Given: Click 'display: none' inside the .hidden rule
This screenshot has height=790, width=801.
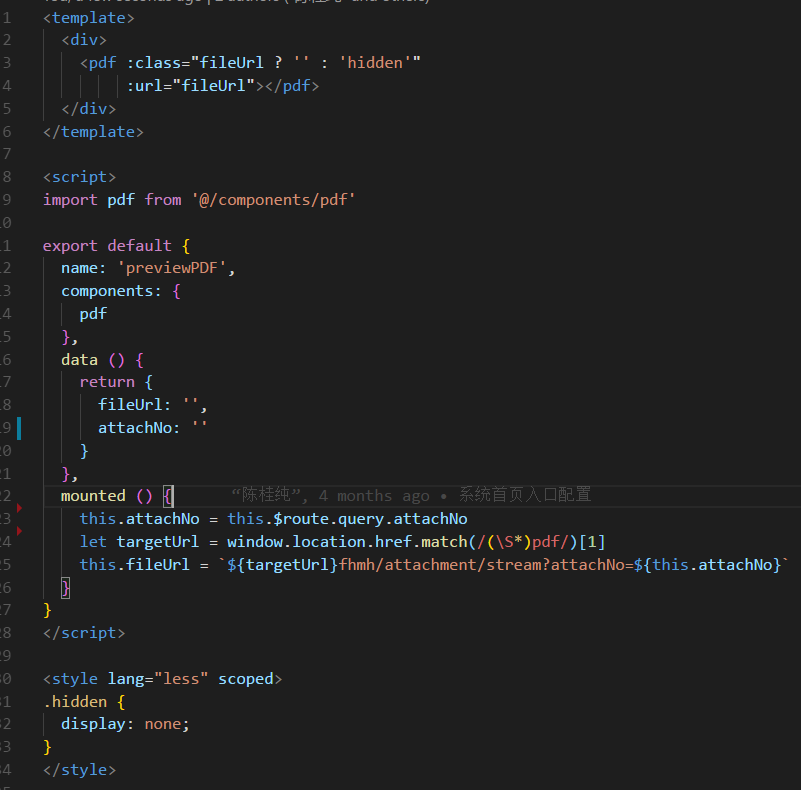Looking at the screenshot, I should pos(125,723).
